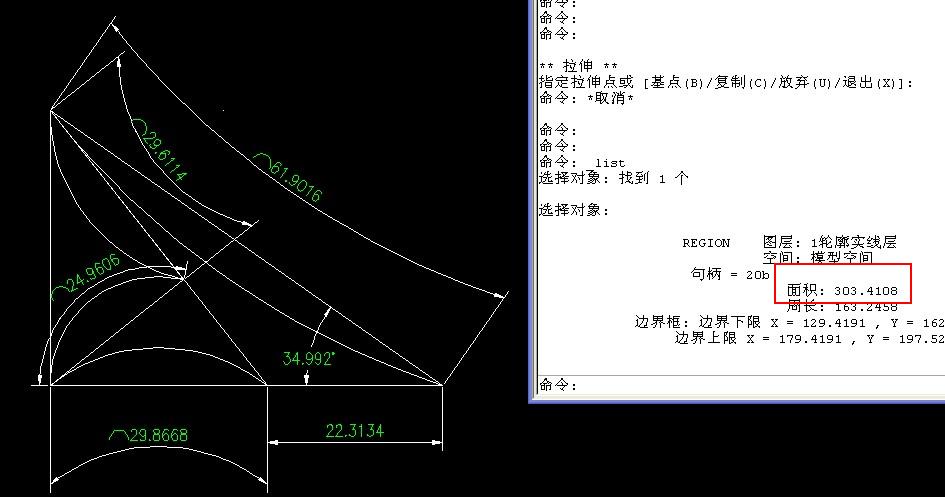This screenshot has width=945, height=497.
Task: Click the lower bound value X = 129.4191
Action: point(818,323)
